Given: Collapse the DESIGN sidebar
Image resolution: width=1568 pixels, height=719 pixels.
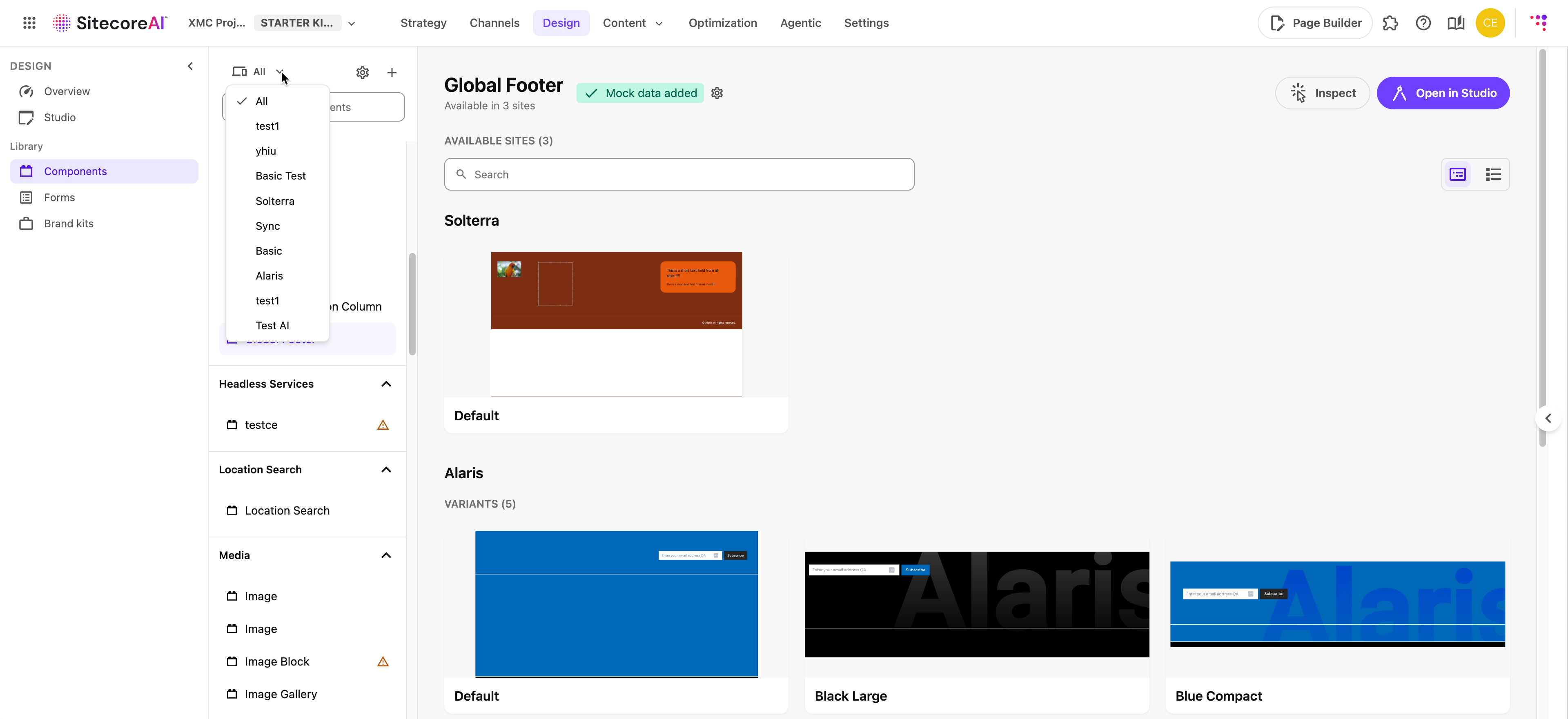Looking at the screenshot, I should pyautogui.click(x=190, y=66).
